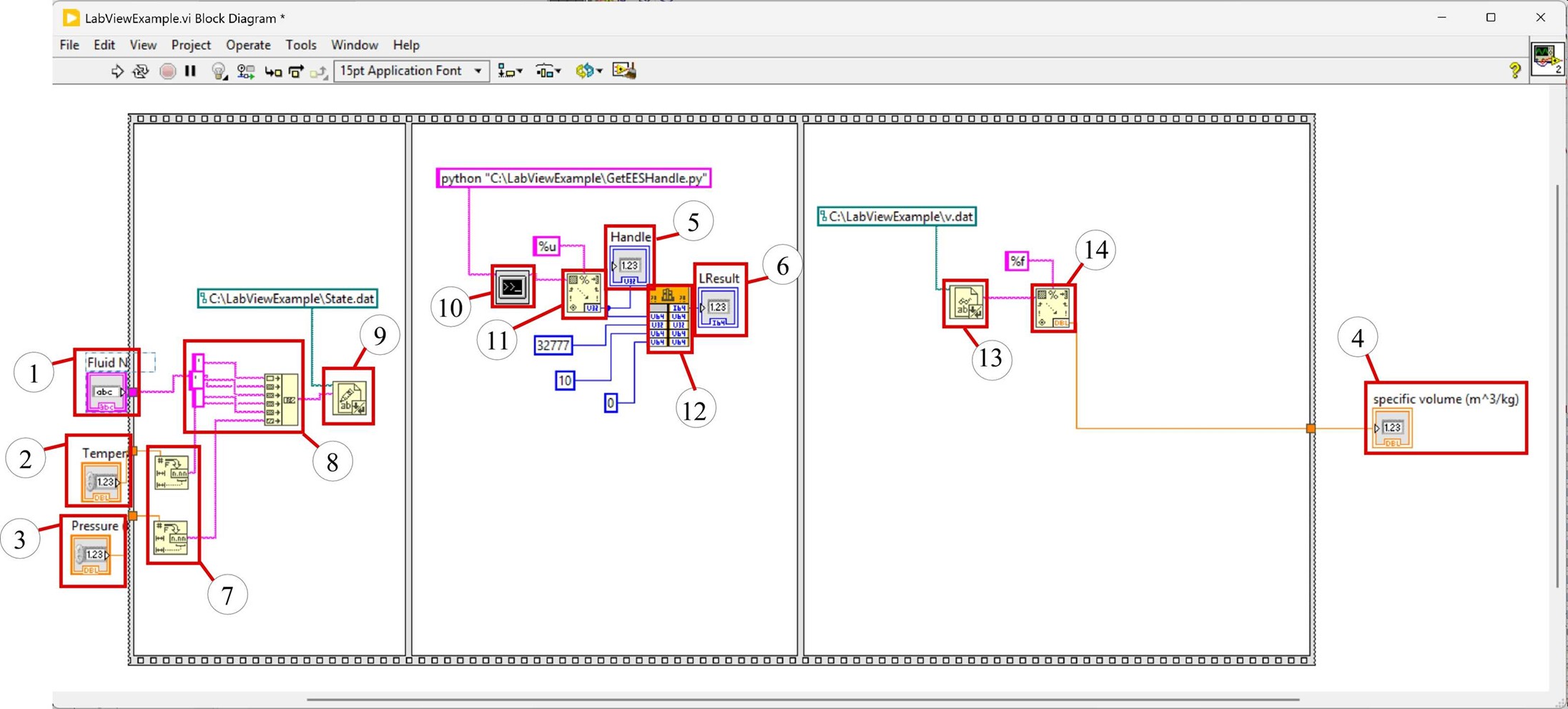The image size is (1568, 709).
Task: Click the System Exec node in the second frame
Action: [512, 287]
